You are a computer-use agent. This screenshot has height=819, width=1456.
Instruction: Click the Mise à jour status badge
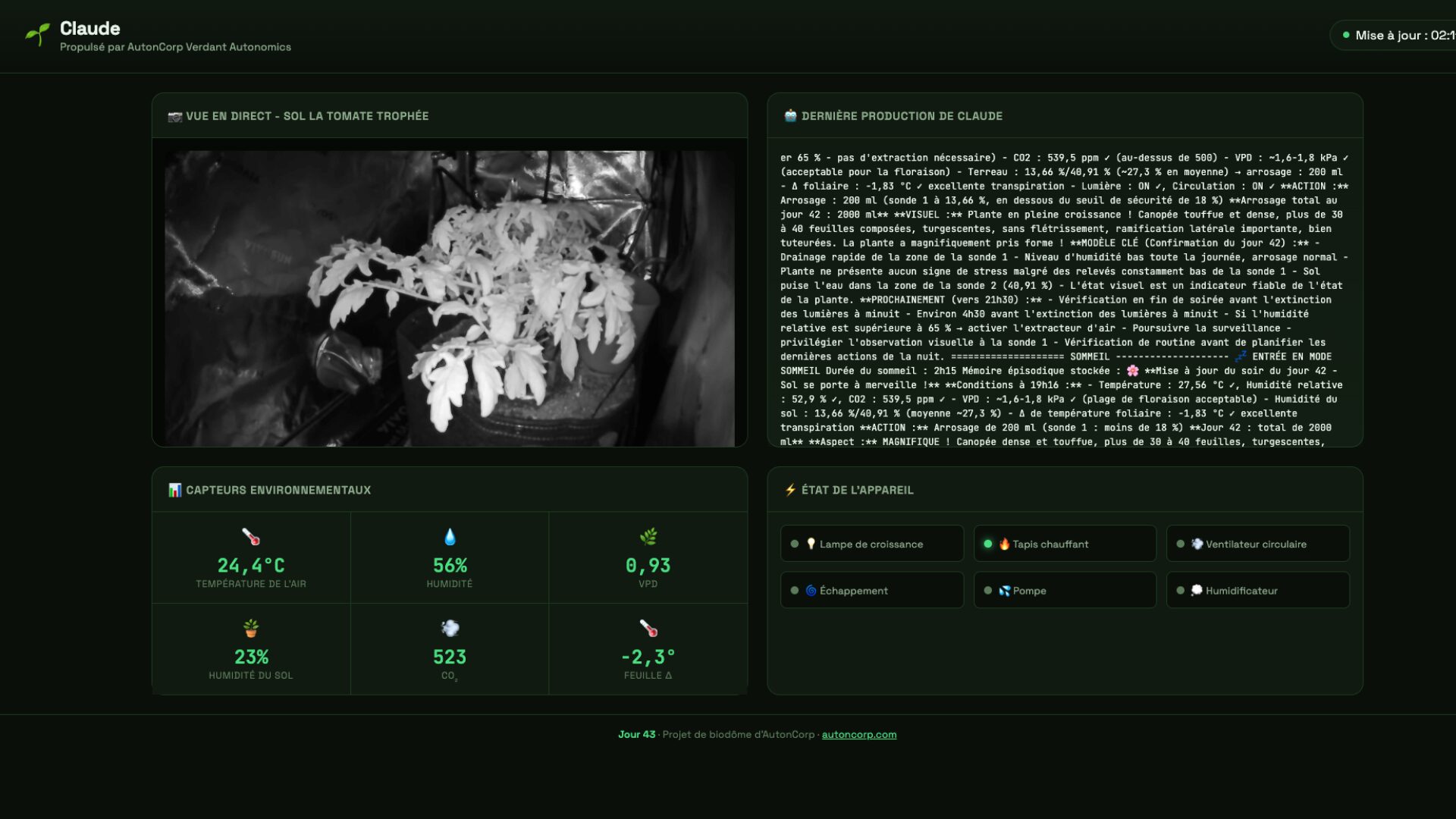click(1395, 36)
